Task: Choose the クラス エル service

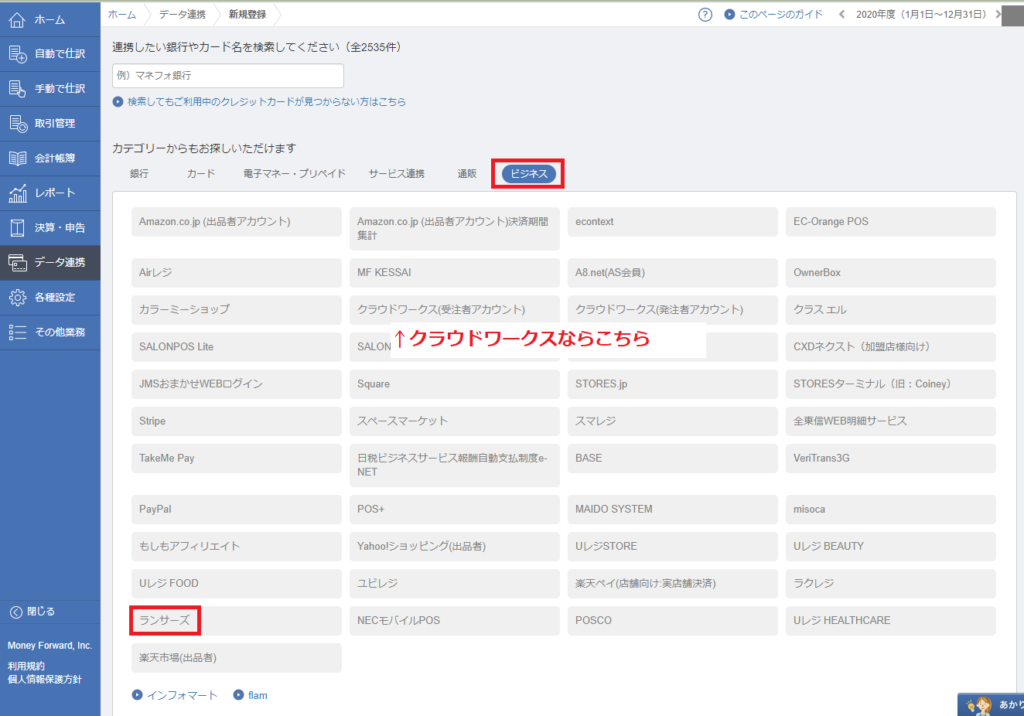Action: tap(891, 310)
